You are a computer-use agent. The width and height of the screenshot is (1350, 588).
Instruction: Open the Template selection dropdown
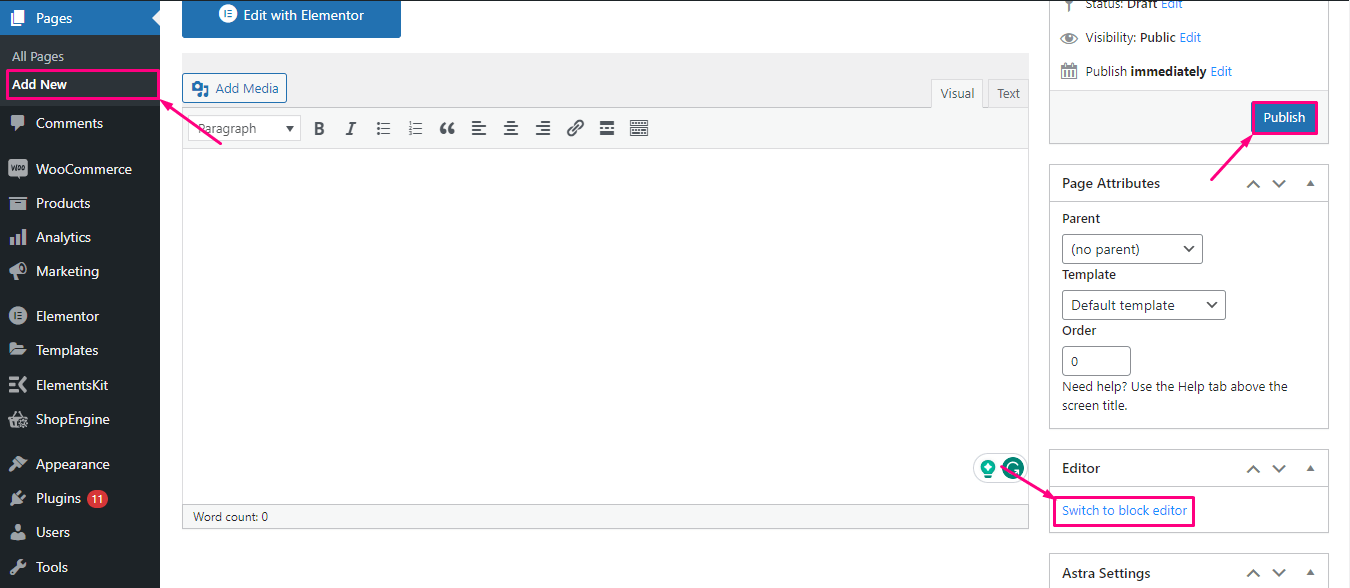pyautogui.click(x=1143, y=304)
